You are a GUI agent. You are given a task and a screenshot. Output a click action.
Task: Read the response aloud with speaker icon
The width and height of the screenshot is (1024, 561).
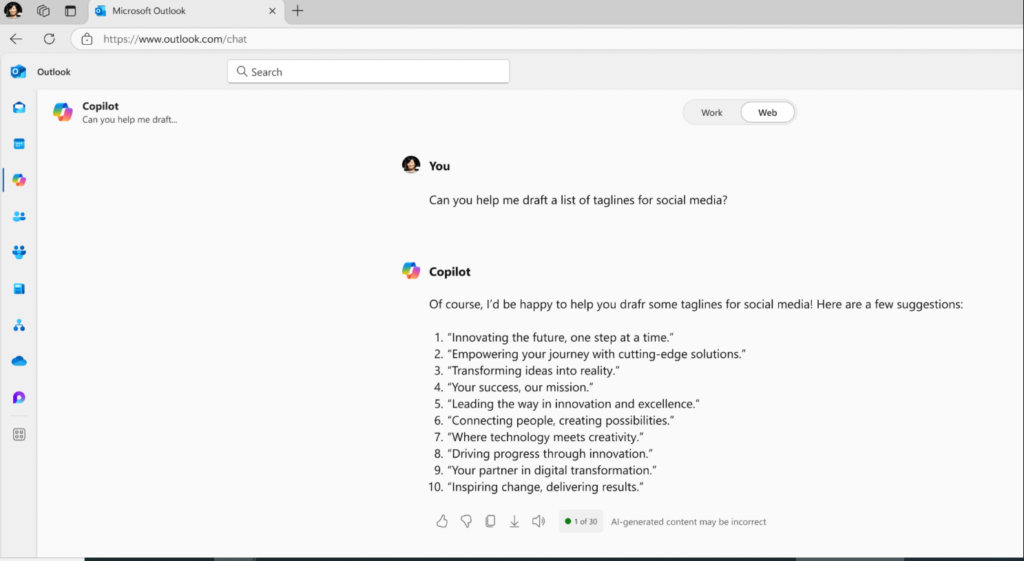pyautogui.click(x=538, y=521)
